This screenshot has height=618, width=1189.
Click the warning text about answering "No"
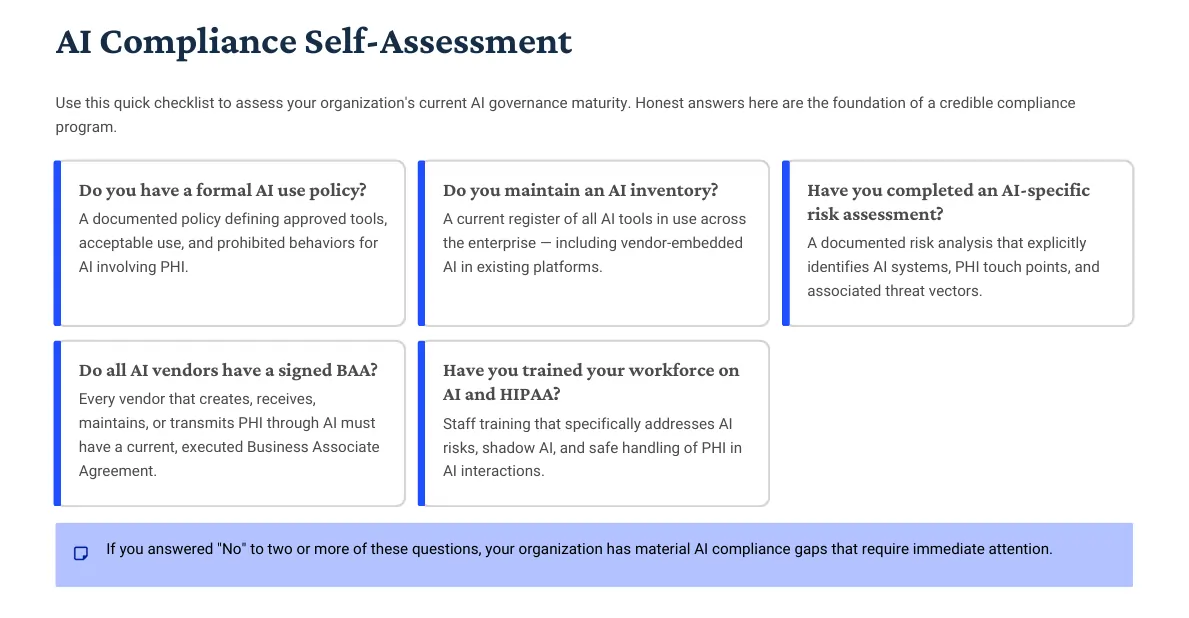(x=579, y=549)
